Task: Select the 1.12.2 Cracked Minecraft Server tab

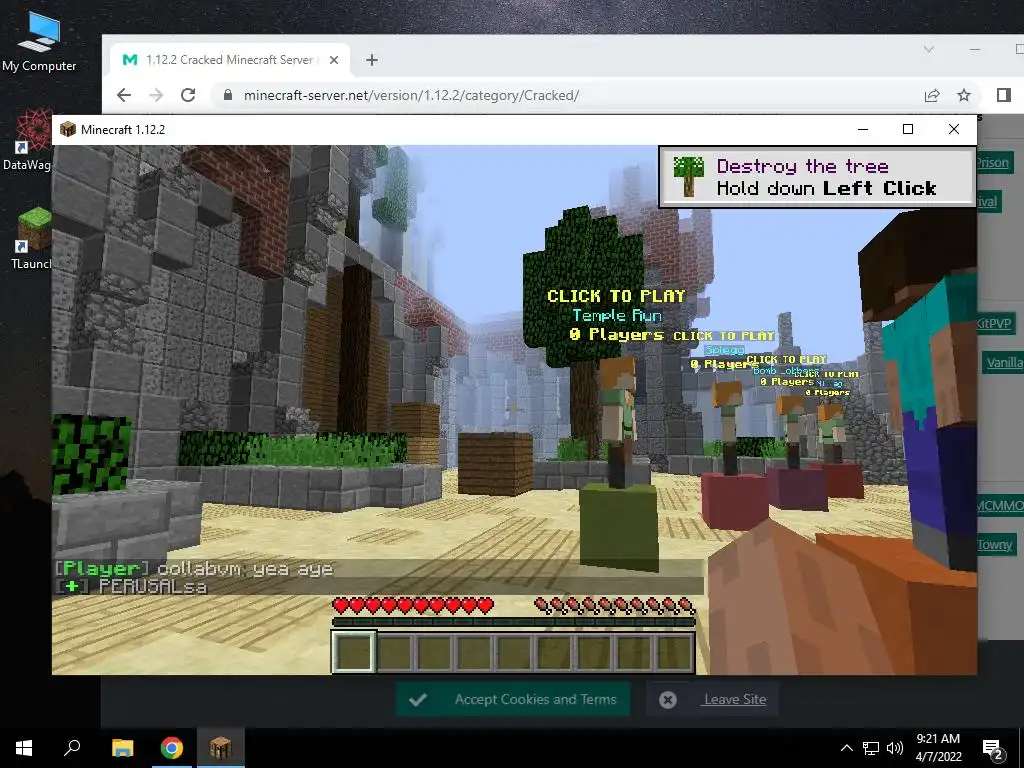Action: (x=229, y=60)
